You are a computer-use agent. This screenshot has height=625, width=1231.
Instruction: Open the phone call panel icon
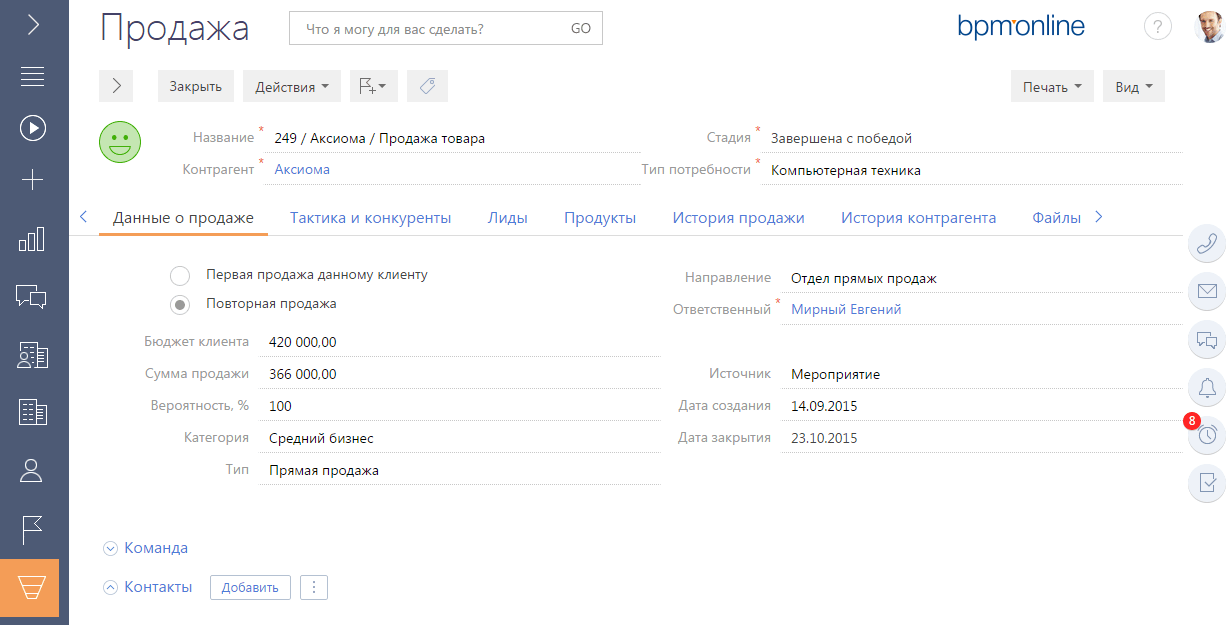coord(1207,244)
